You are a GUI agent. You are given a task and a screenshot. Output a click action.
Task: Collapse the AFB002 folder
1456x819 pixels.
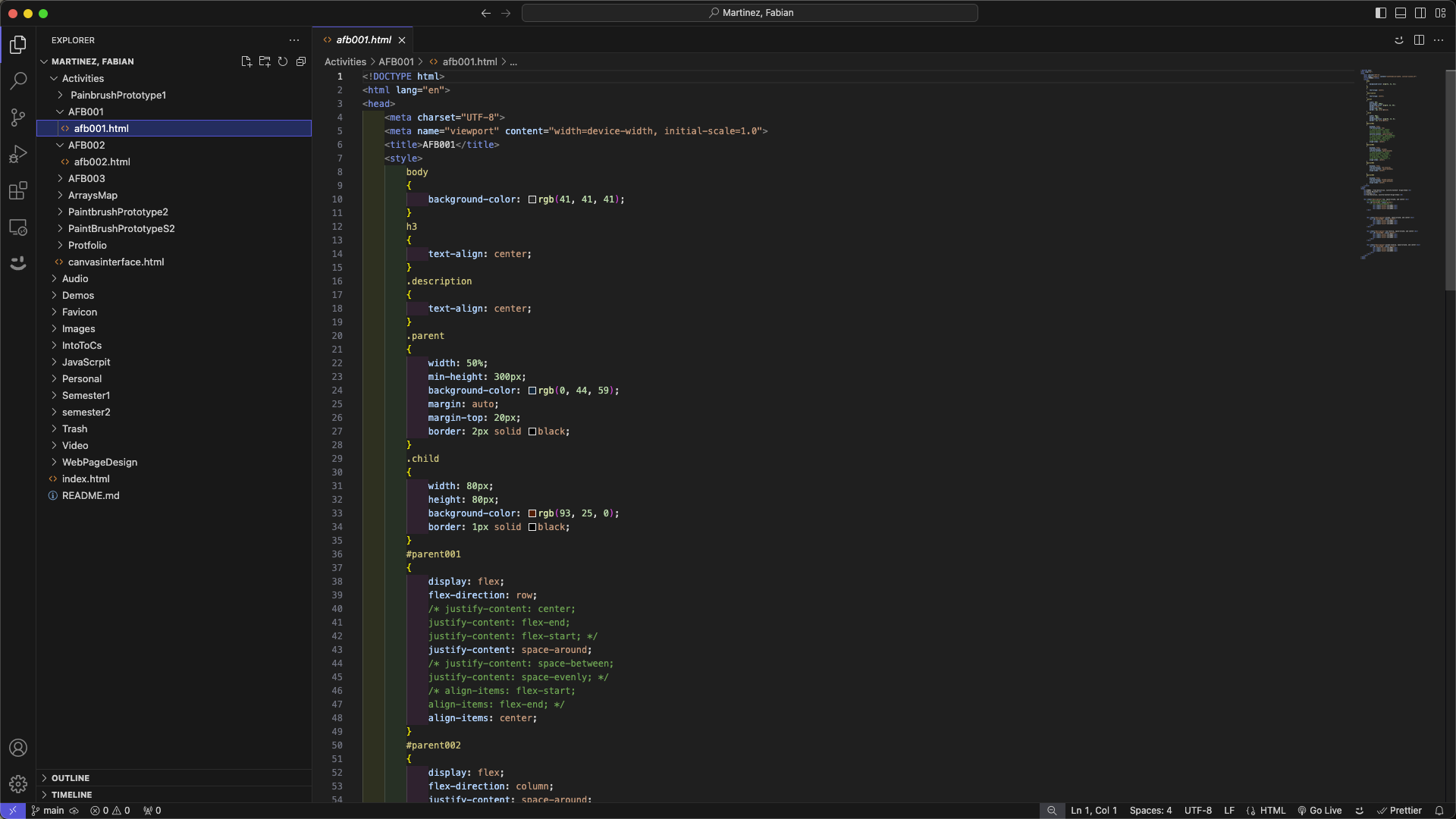(x=86, y=145)
